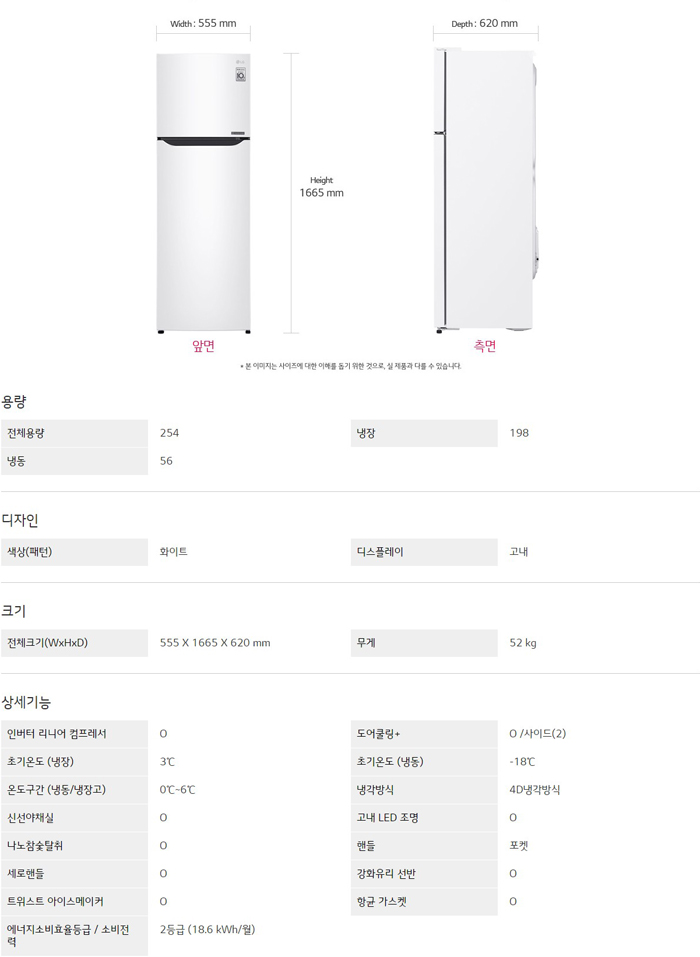Click the 2등급 (18.6 kWh/월) energy value
Screen dimensions: 700x957
click(x=207, y=930)
